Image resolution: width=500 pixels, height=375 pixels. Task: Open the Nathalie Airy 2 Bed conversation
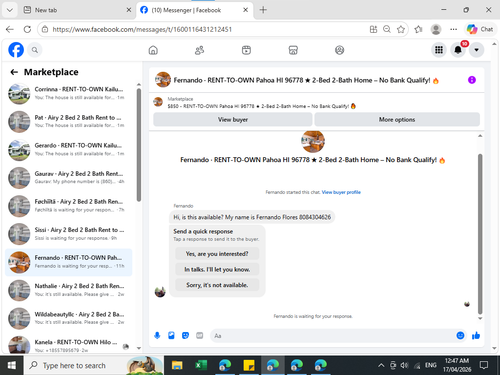[x=68, y=290]
